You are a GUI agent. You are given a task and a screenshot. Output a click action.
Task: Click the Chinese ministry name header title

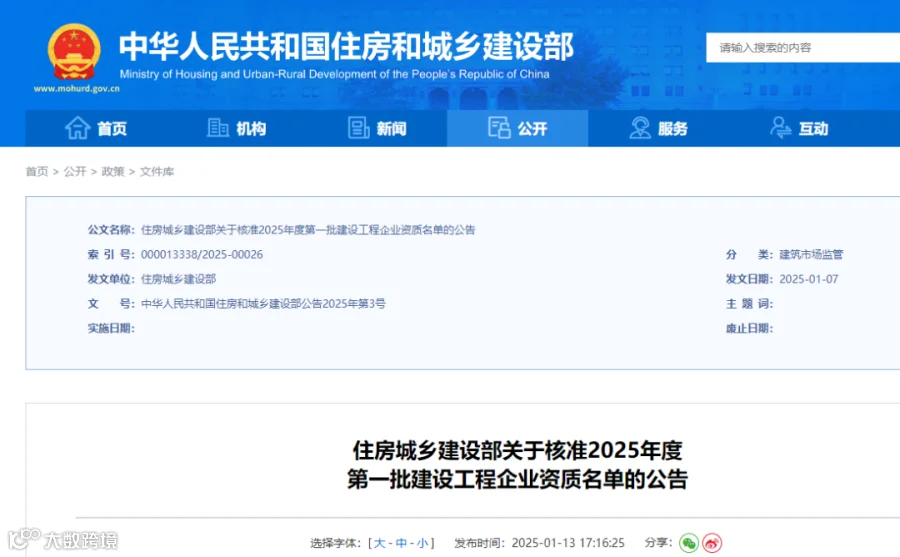click(346, 46)
